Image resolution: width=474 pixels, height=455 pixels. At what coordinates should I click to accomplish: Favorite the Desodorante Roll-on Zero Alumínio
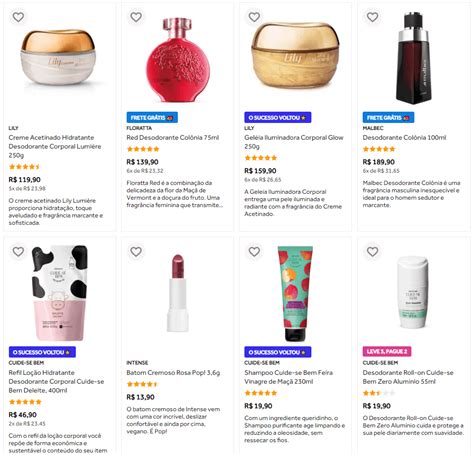point(372,252)
